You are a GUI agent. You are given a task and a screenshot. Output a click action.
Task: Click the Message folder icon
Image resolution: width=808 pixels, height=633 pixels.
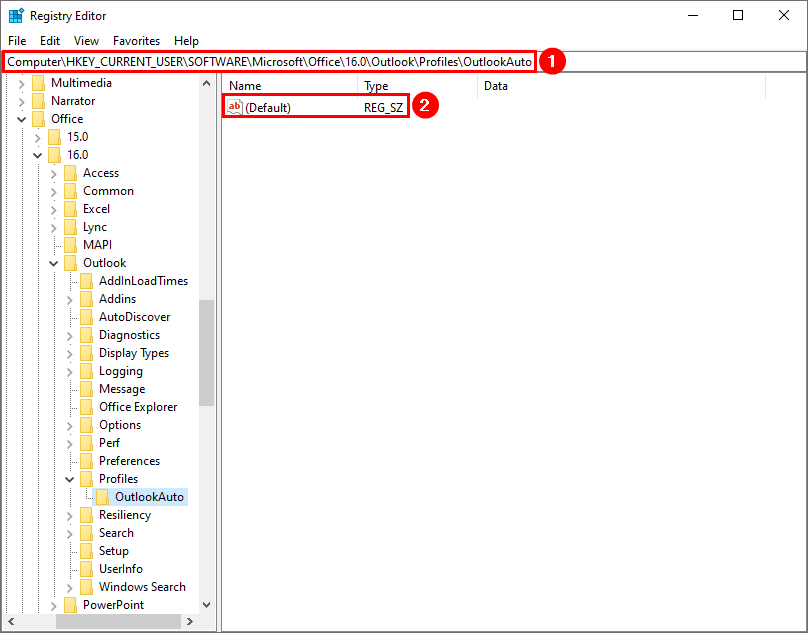pyautogui.click(x=86, y=389)
